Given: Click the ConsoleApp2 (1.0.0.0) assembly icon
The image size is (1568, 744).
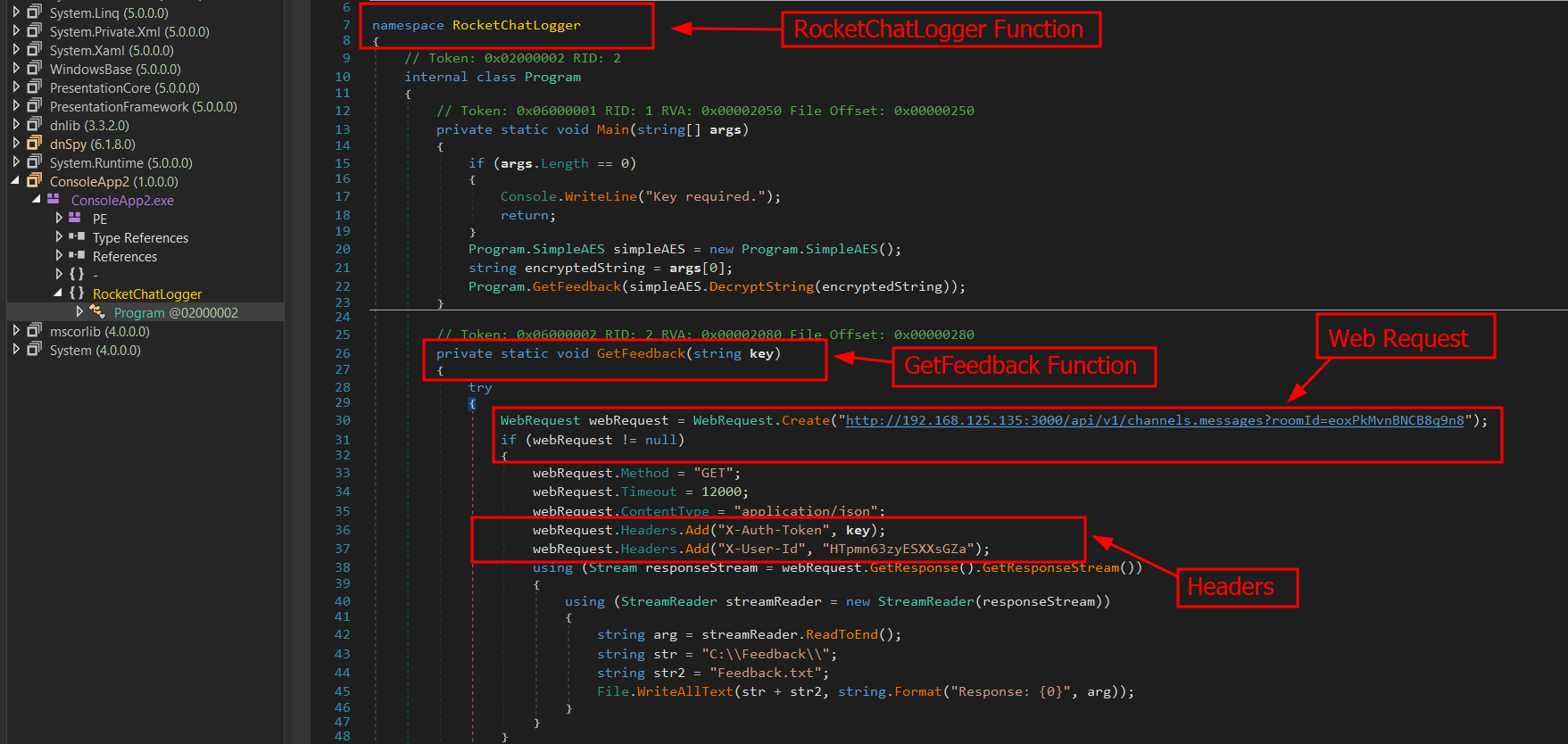Looking at the screenshot, I should (x=34, y=180).
